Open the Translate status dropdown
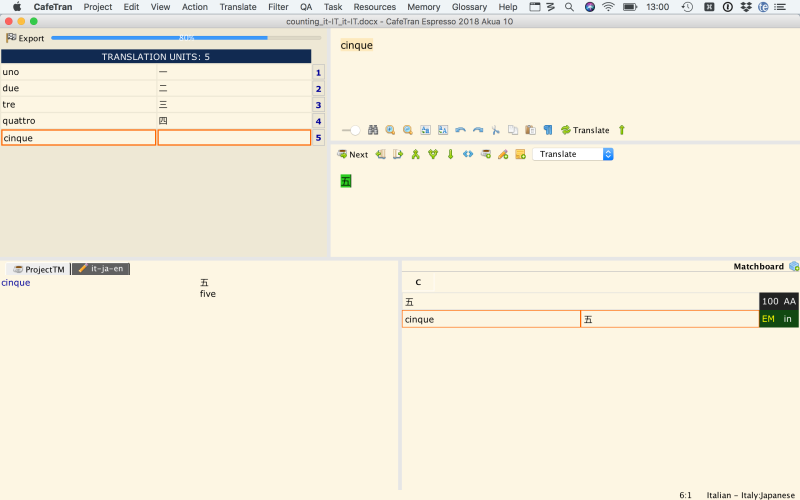Screen dimensions: 800x500 coord(573,154)
